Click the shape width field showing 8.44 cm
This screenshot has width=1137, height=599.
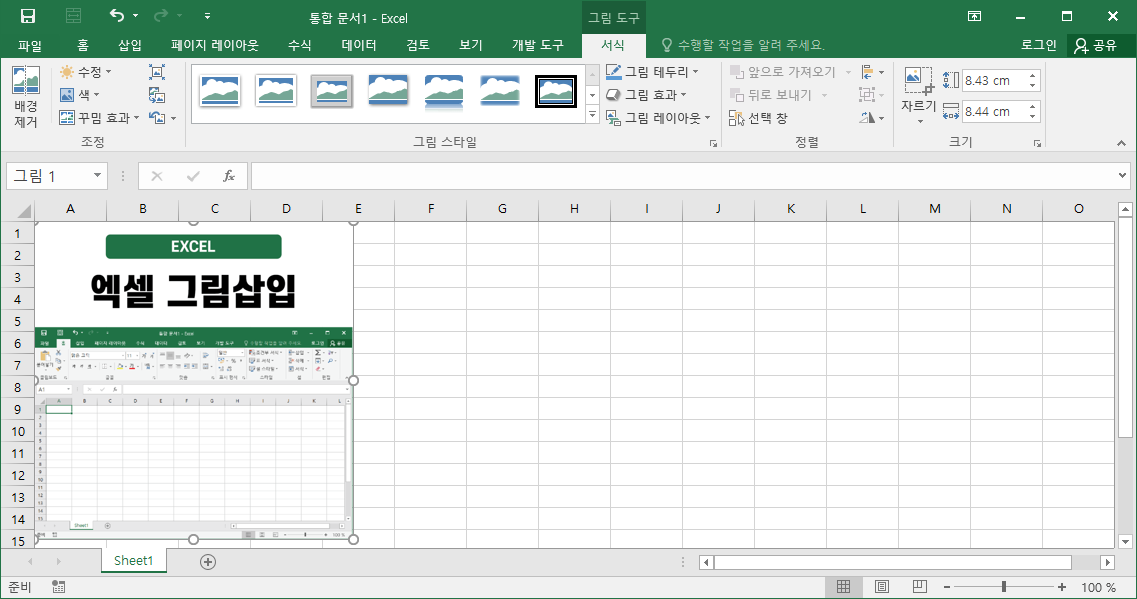(993, 112)
